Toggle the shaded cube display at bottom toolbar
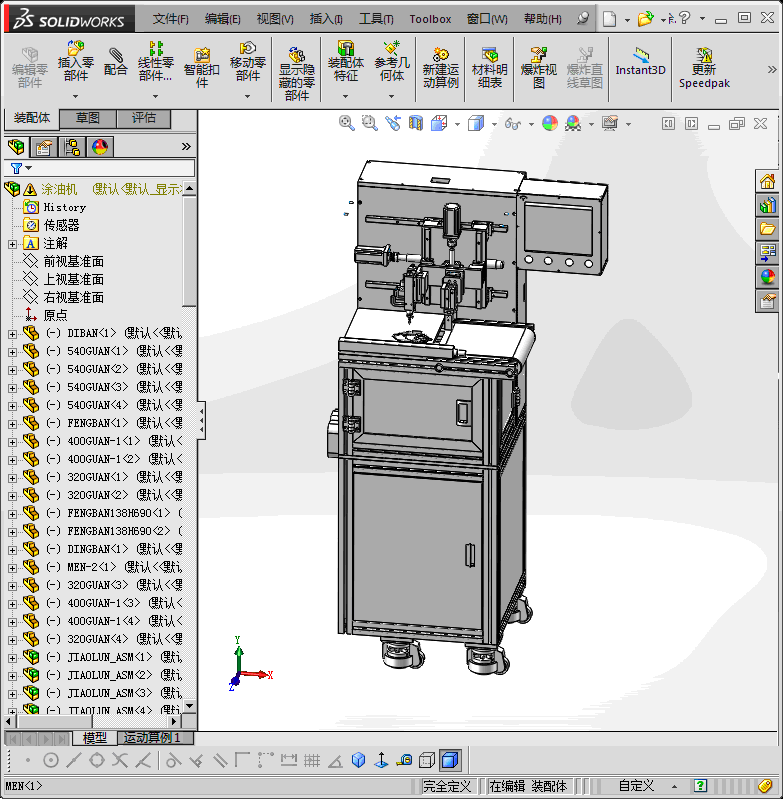The height and width of the screenshot is (799, 783). tap(450, 760)
